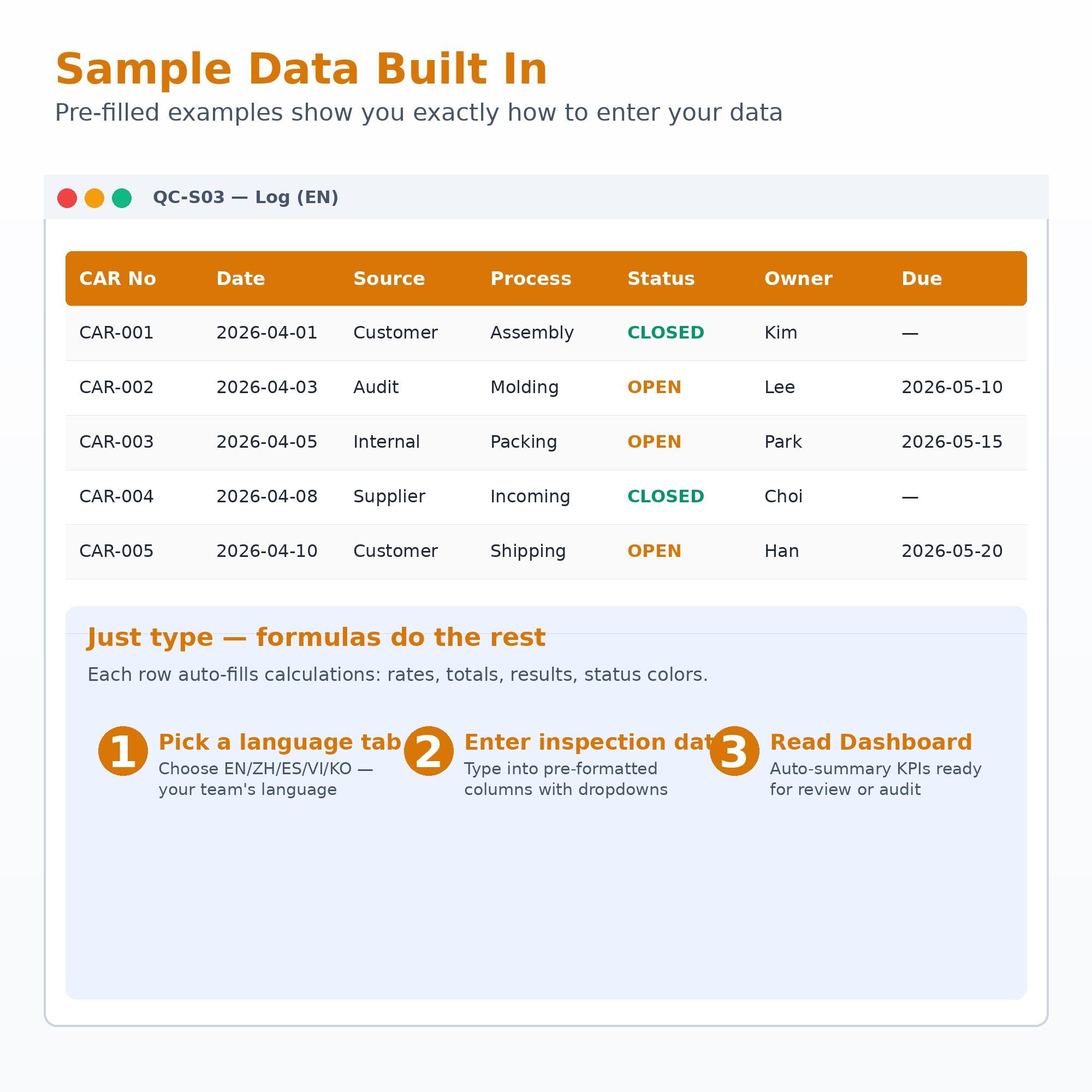Click the orange minimize dot in the window bar
The image size is (1092, 1092).
[94, 198]
